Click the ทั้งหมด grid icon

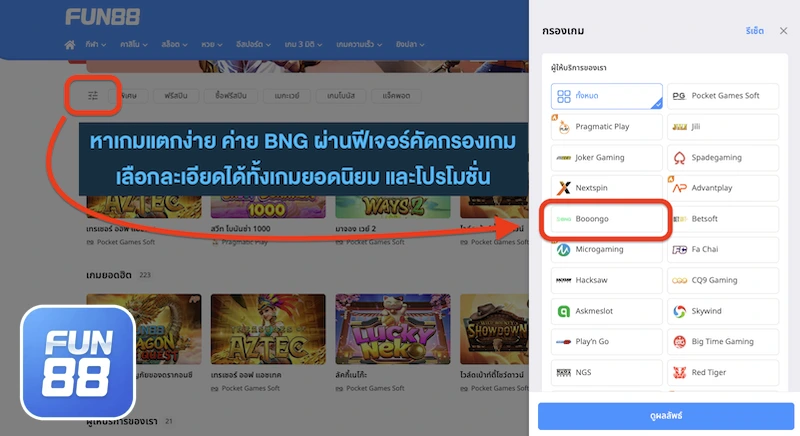[x=564, y=96]
